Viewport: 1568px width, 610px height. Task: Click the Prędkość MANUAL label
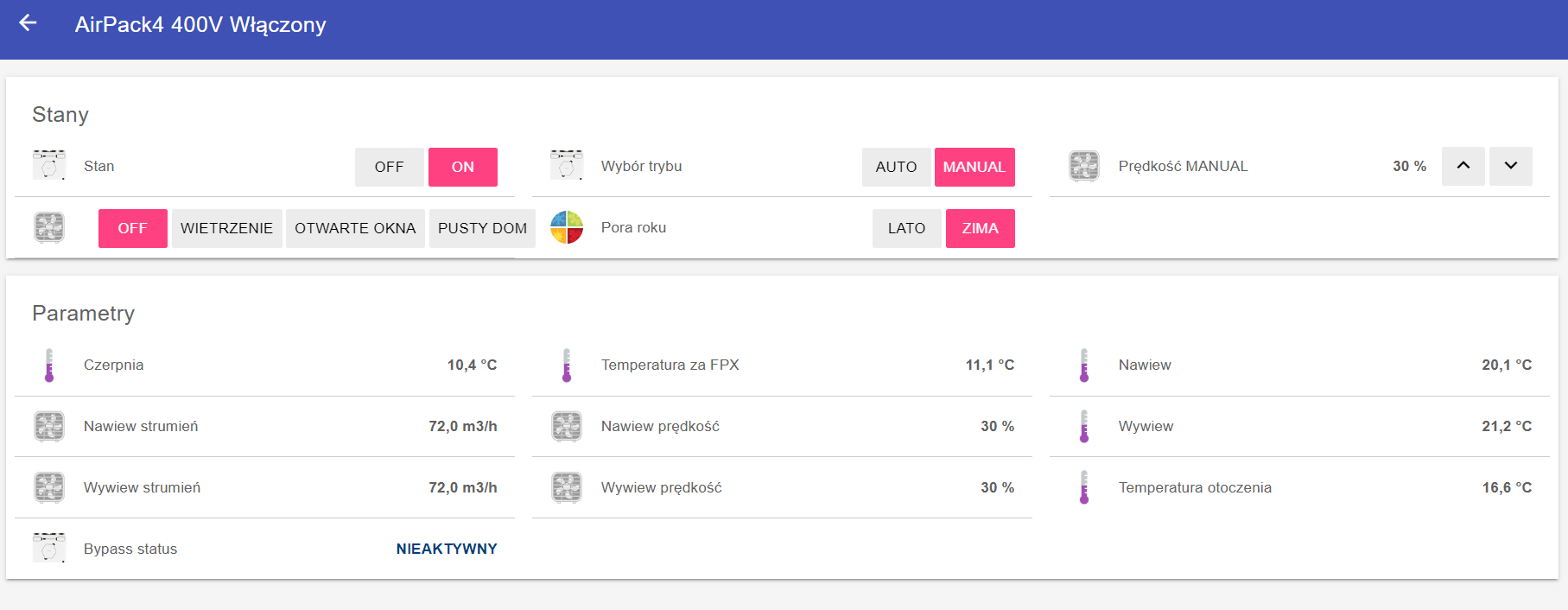coord(1184,166)
